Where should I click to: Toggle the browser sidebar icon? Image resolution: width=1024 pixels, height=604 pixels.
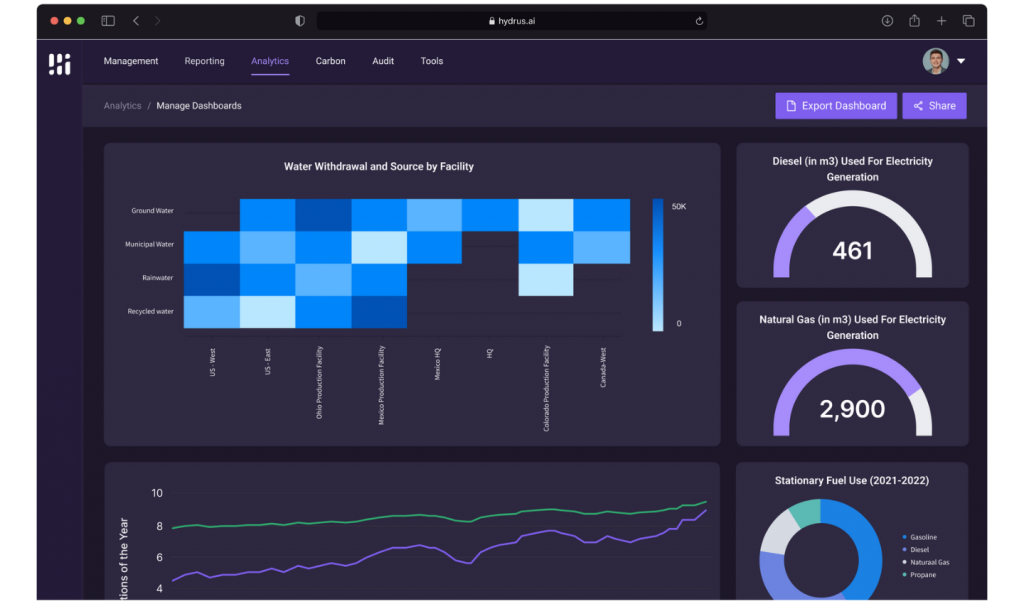[108, 21]
